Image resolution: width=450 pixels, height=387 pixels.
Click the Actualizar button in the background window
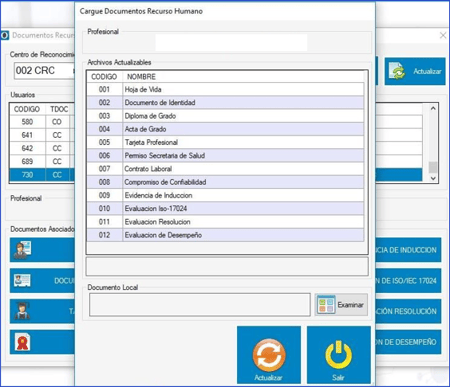click(x=415, y=71)
